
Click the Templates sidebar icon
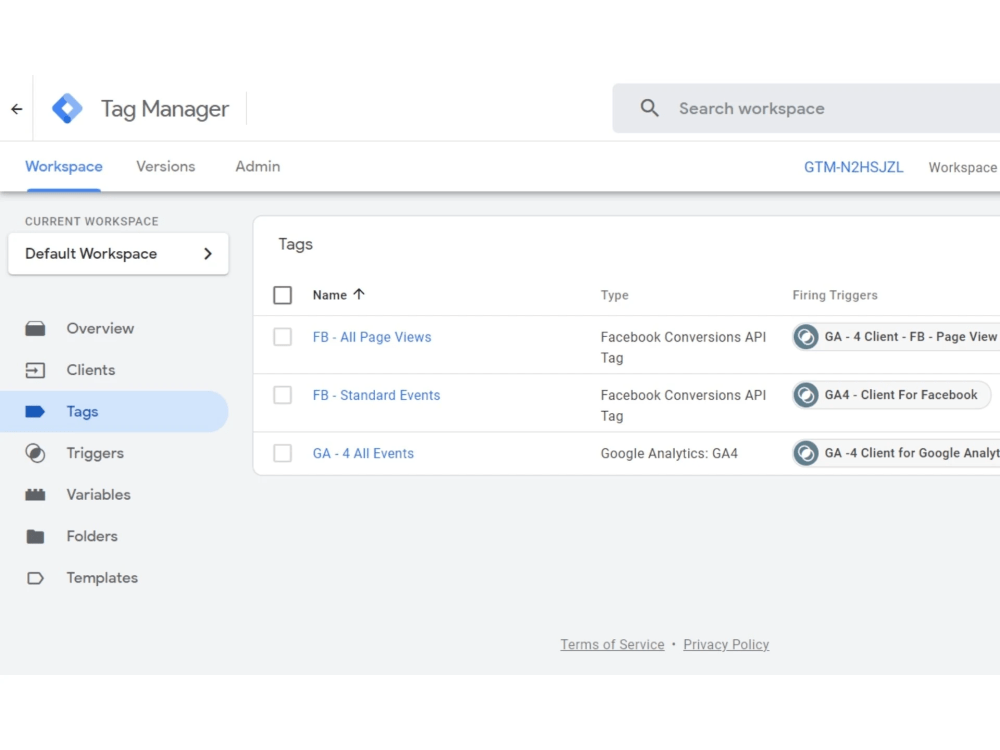pyautogui.click(x=35, y=578)
